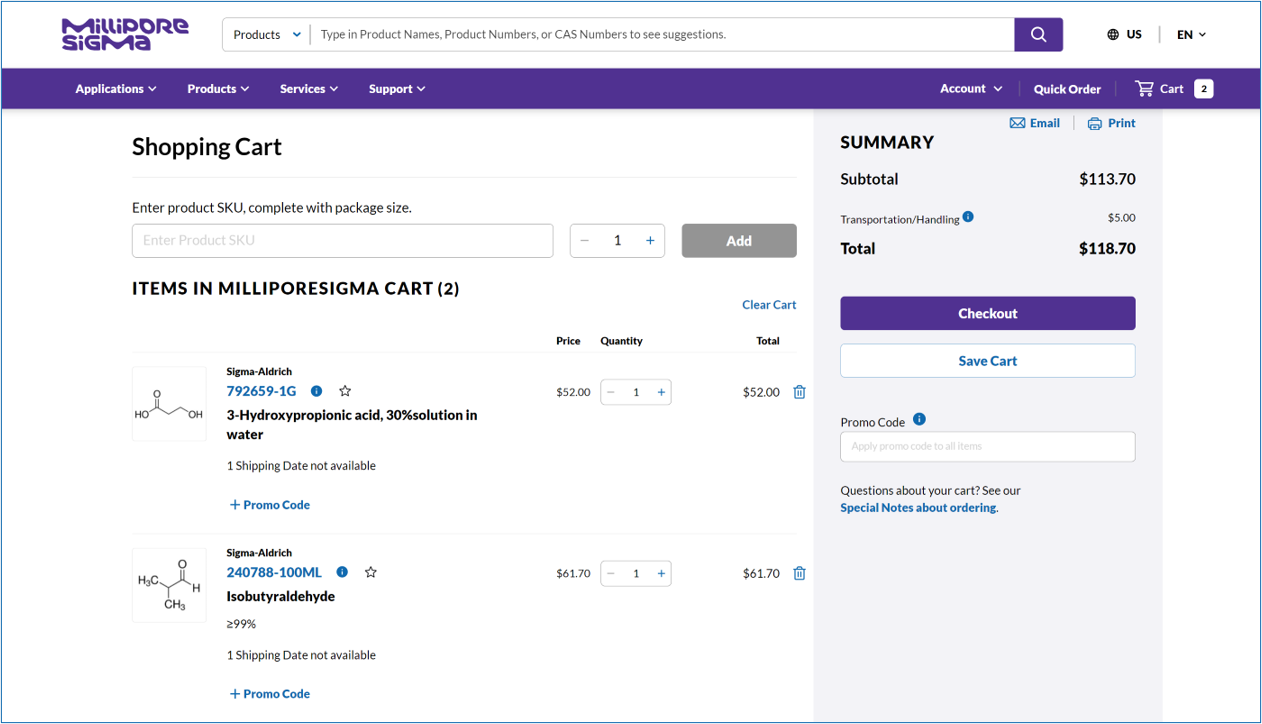Image resolution: width=1262 pixels, height=724 pixels.
Task: Click the Promo Code info icon
Action: 919,419
